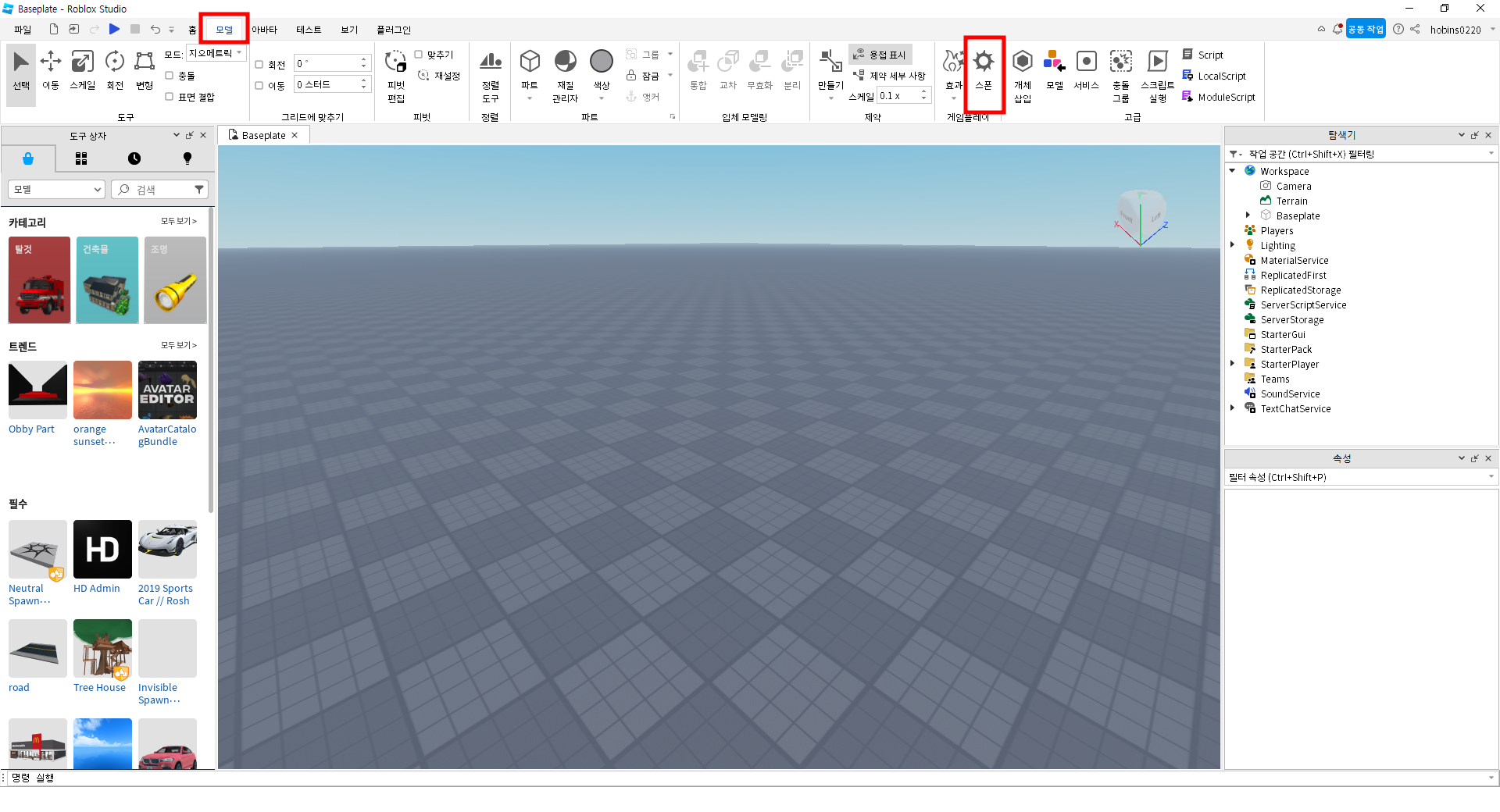Open the 피벗 편집 pivot editor
Image resolution: width=1500 pixels, height=812 pixels.
(396, 77)
